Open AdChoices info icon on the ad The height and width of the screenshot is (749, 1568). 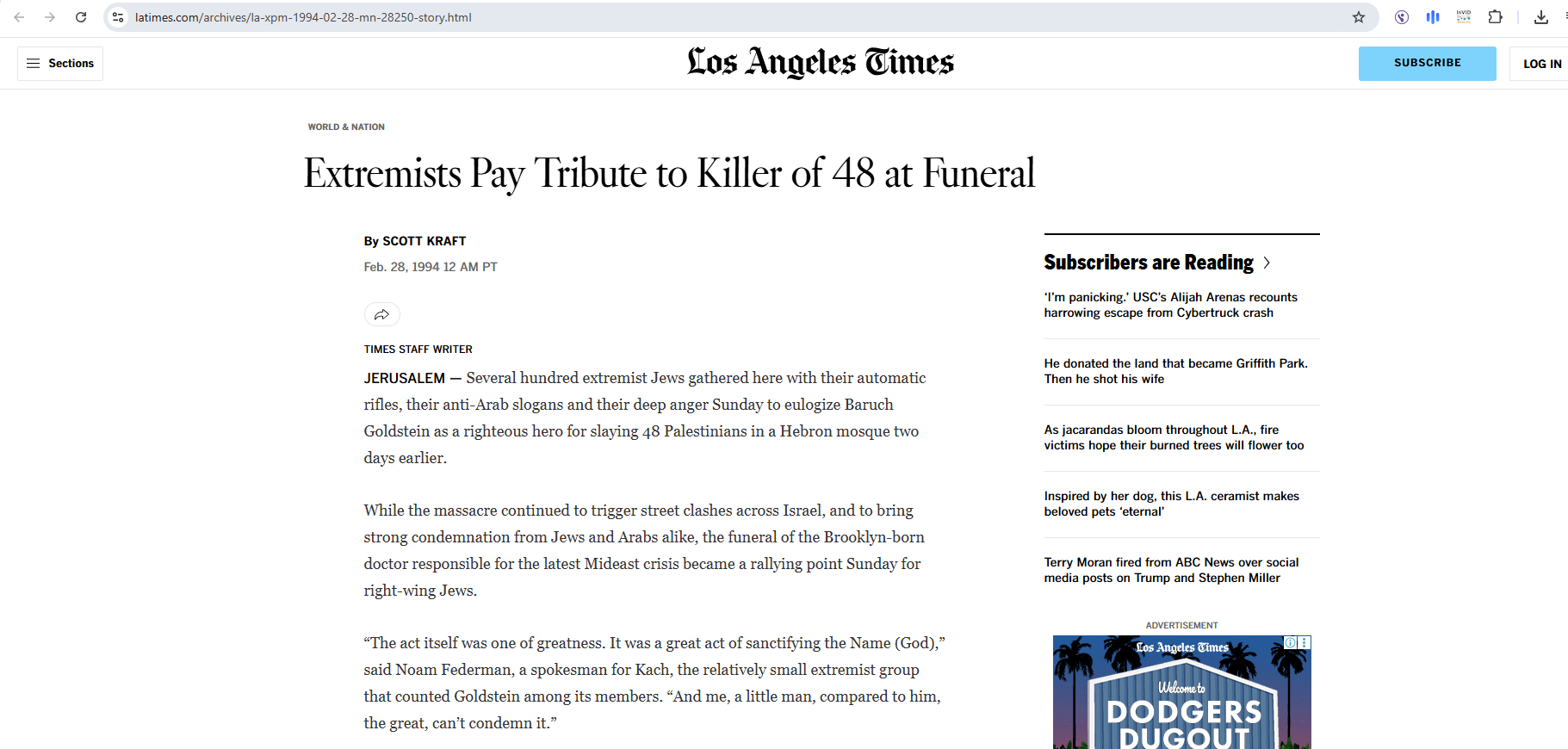point(1291,642)
